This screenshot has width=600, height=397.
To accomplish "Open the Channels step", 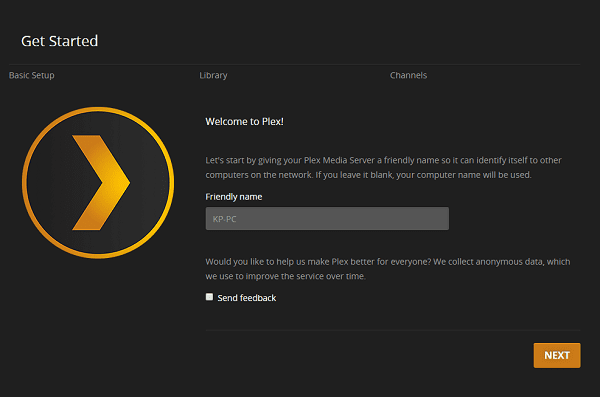I will (x=408, y=75).
